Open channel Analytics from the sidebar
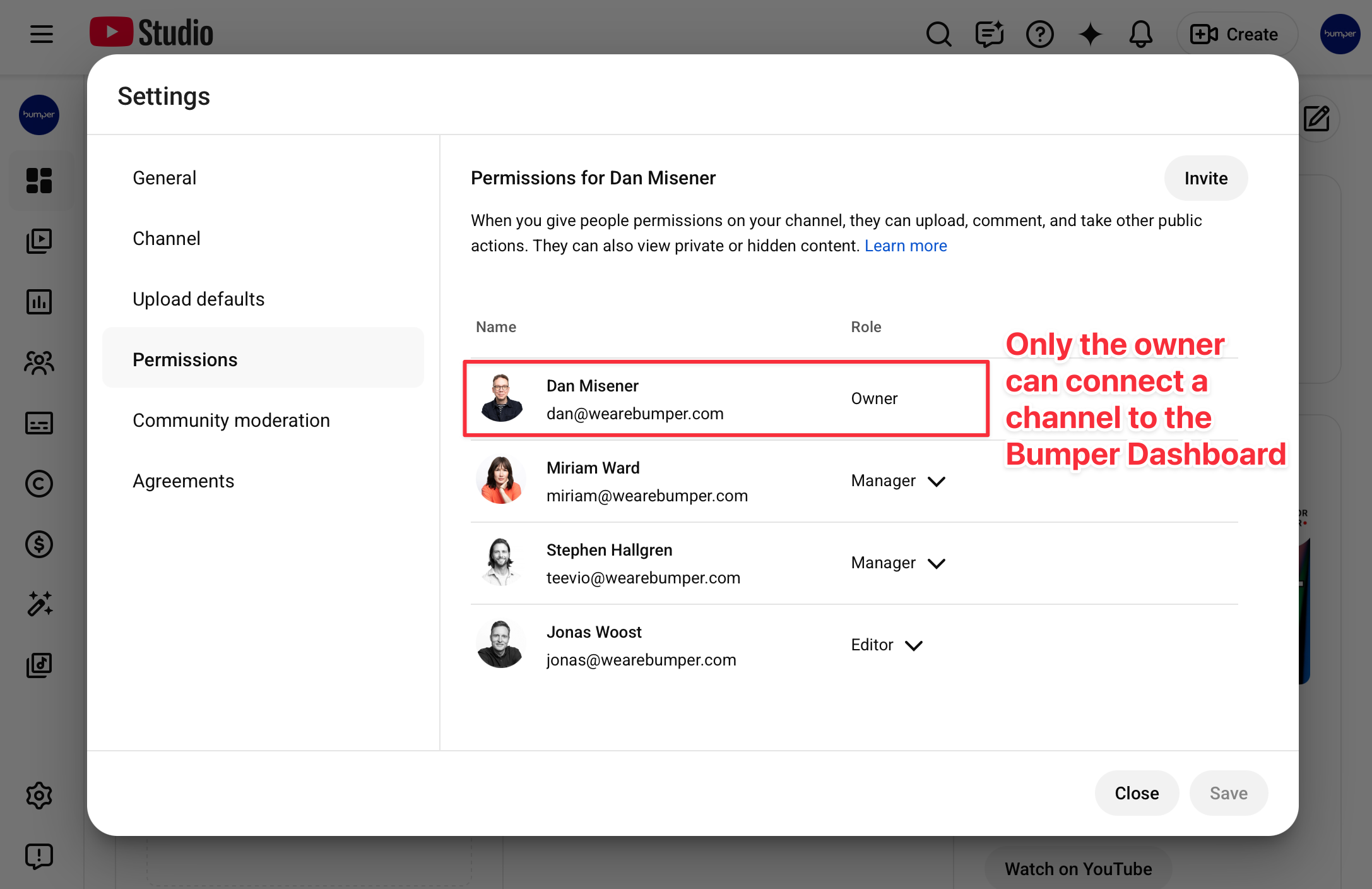Image resolution: width=1372 pixels, height=889 pixels. pyautogui.click(x=39, y=302)
